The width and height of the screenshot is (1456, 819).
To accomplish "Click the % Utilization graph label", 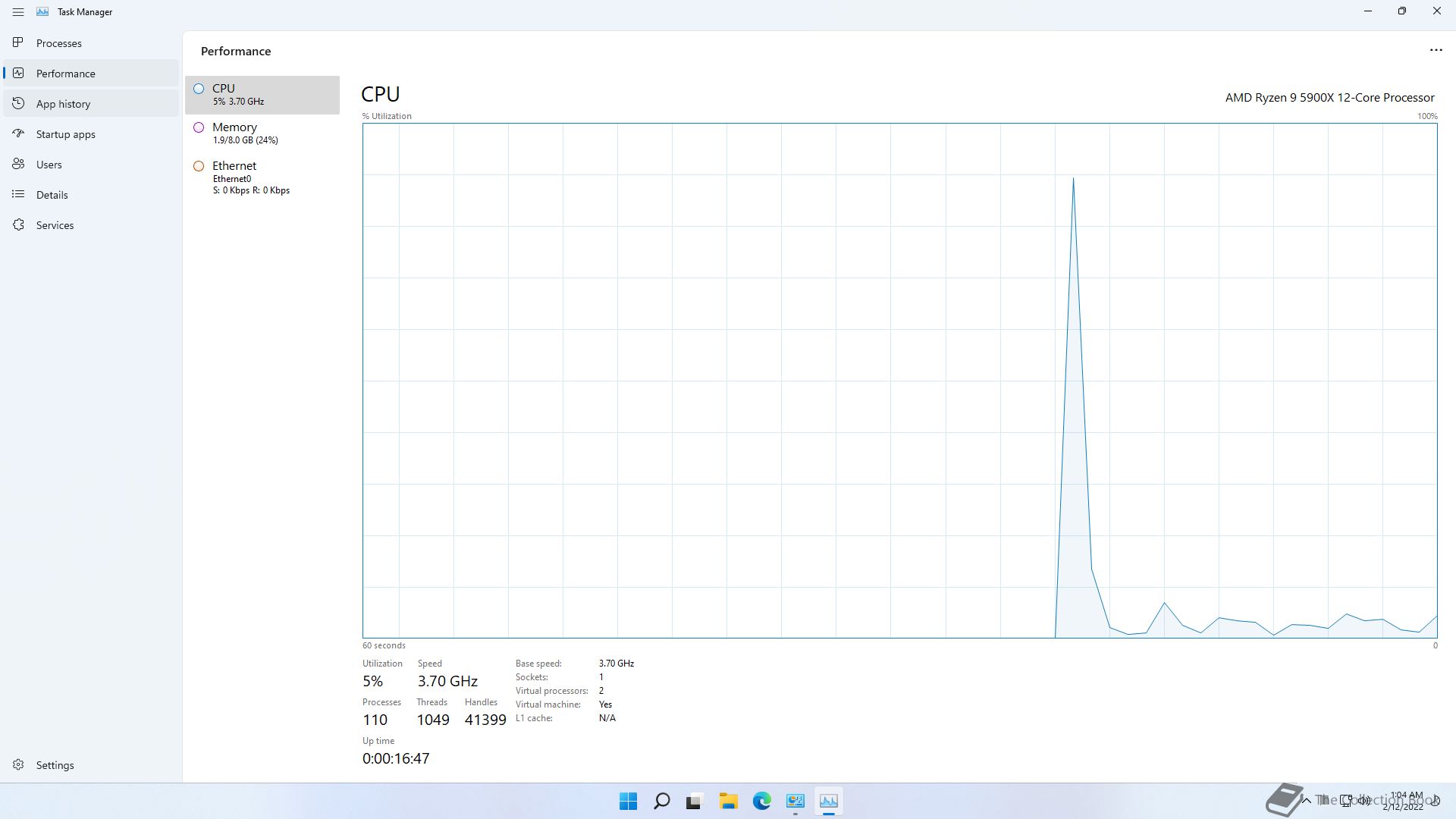I will (387, 116).
